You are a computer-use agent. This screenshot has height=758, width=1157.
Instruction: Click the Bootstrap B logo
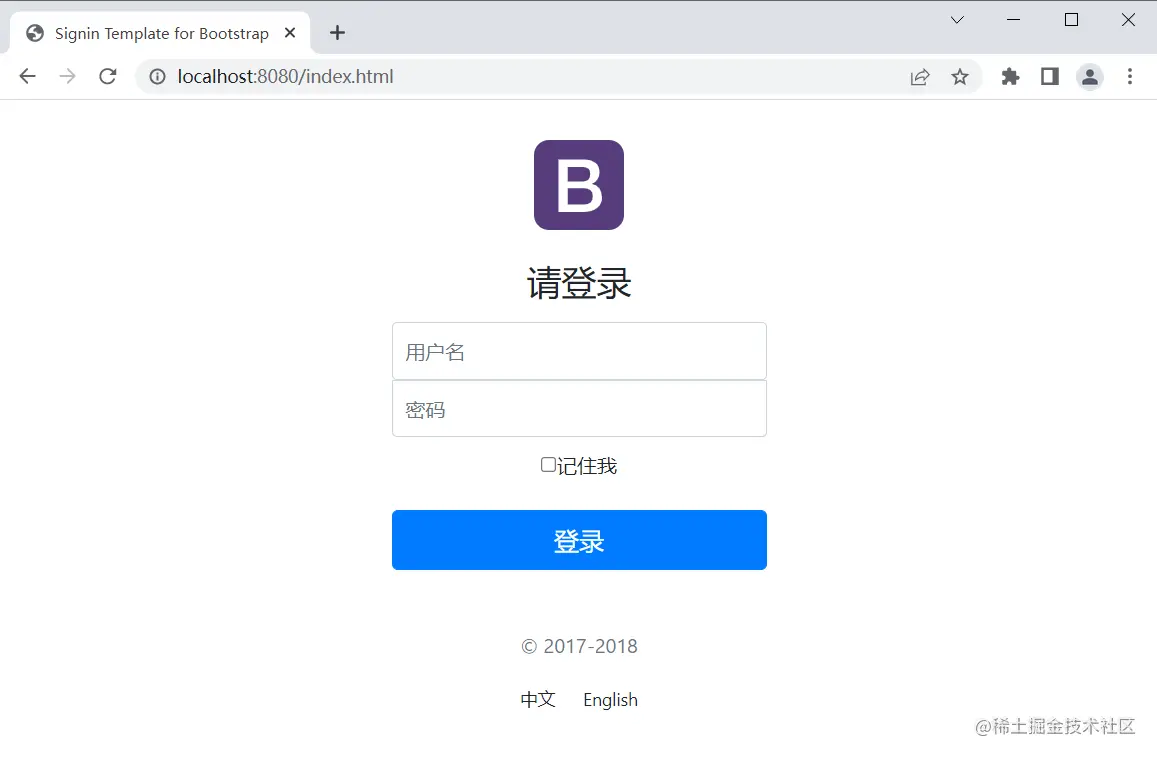(x=578, y=185)
